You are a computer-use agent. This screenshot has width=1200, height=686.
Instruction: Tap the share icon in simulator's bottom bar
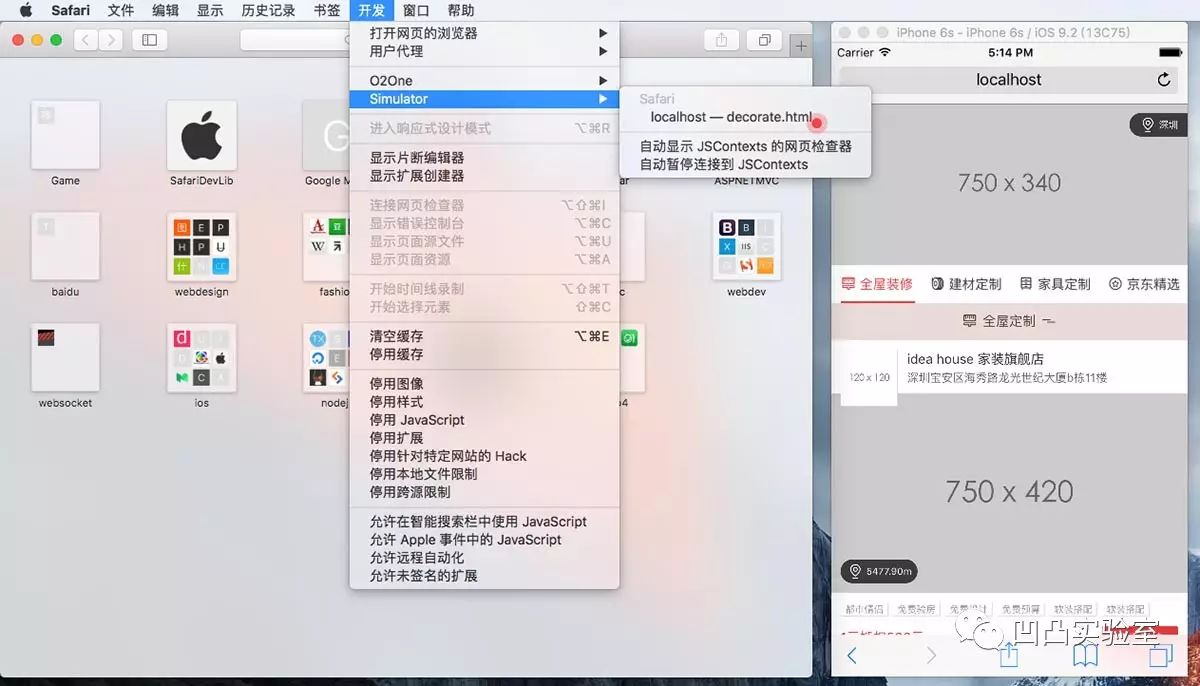[1009, 654]
